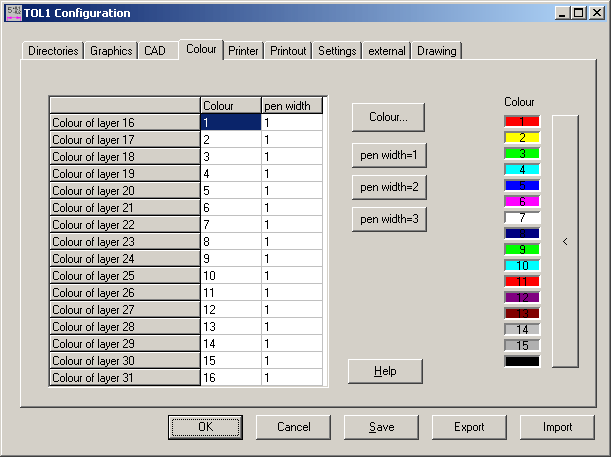The image size is (611, 457).
Task: Go to the Drawing tab
Action: click(x=437, y=51)
